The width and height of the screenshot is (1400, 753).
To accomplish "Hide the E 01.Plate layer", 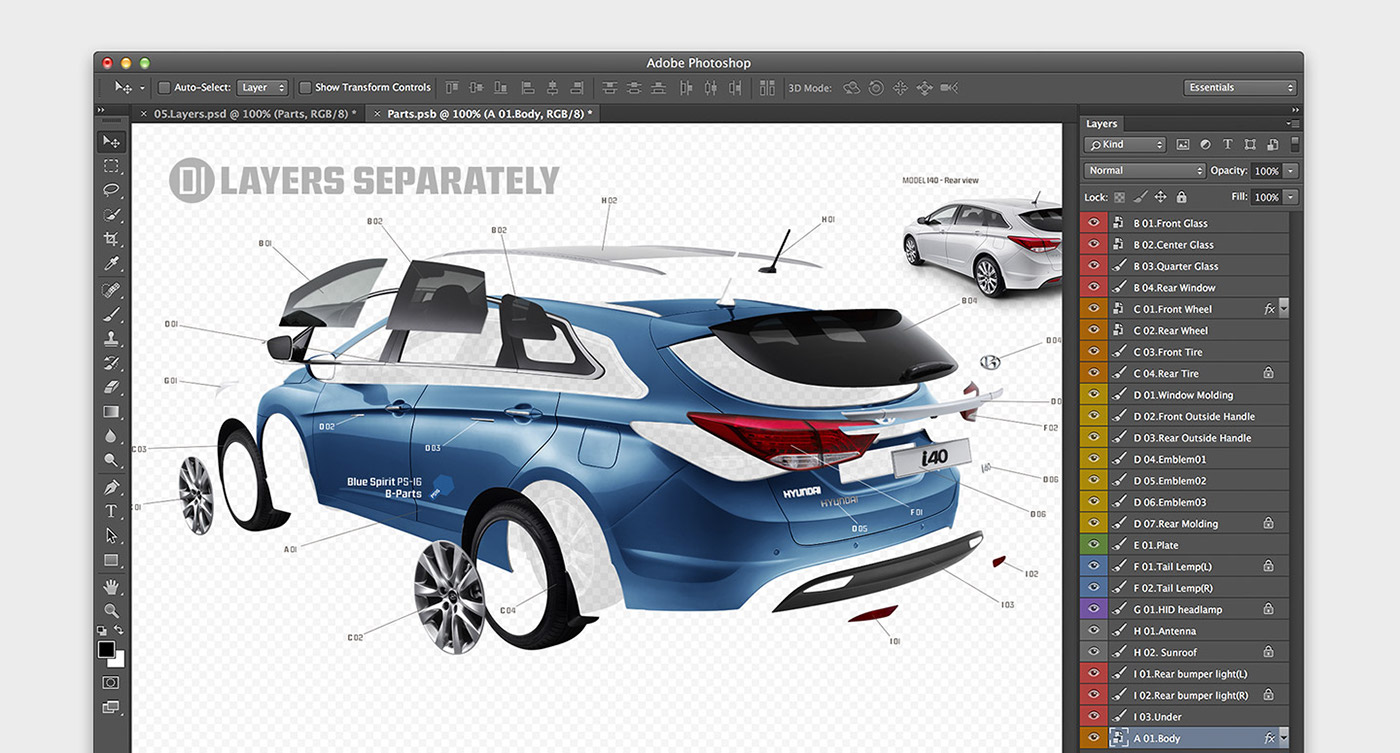I will 1093,545.
